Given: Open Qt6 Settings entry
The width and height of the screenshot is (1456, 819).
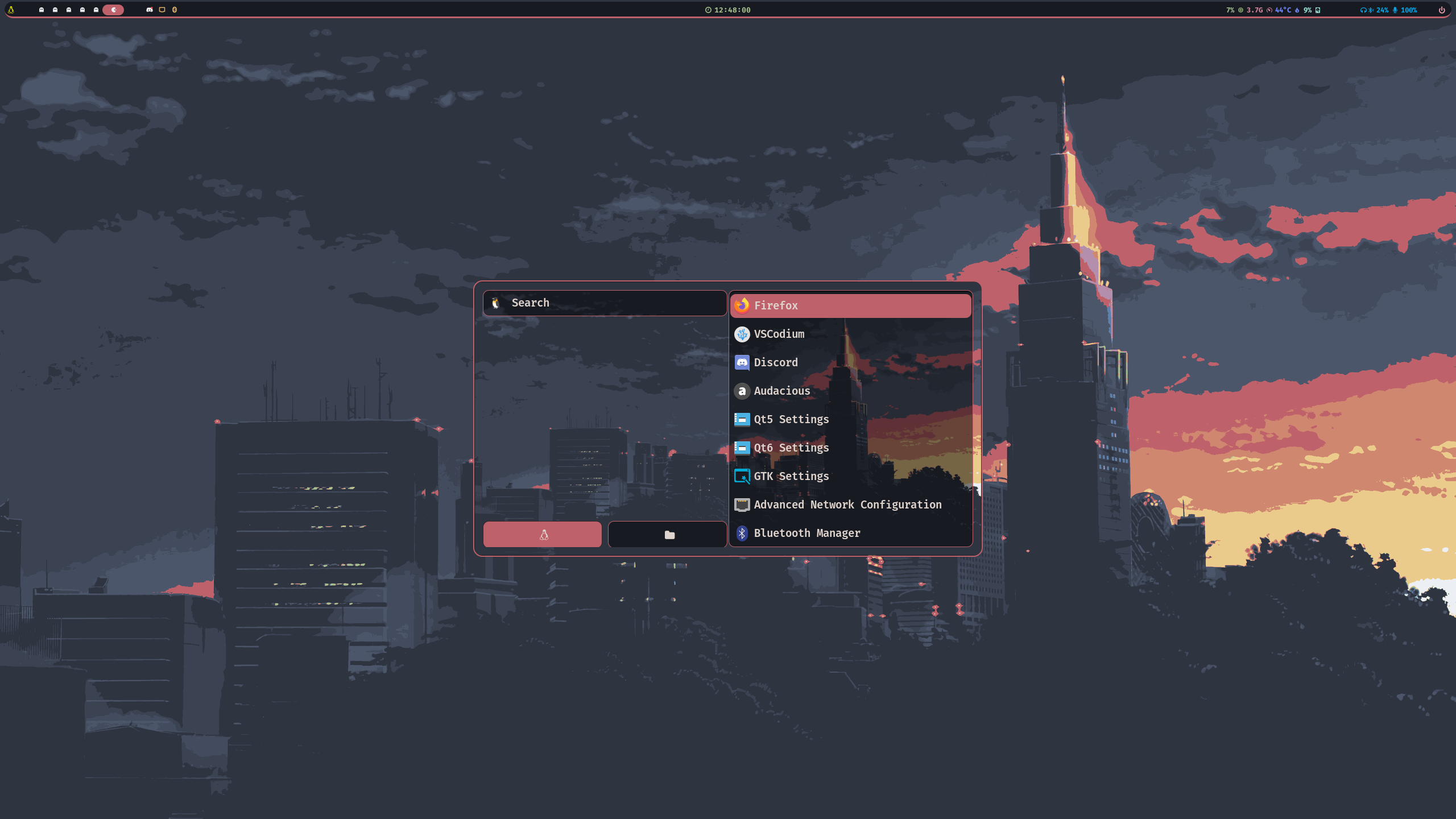Looking at the screenshot, I should coord(791,448).
